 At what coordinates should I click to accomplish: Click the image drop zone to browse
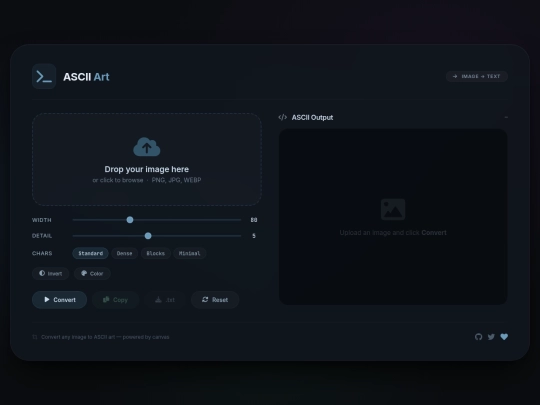(x=147, y=159)
